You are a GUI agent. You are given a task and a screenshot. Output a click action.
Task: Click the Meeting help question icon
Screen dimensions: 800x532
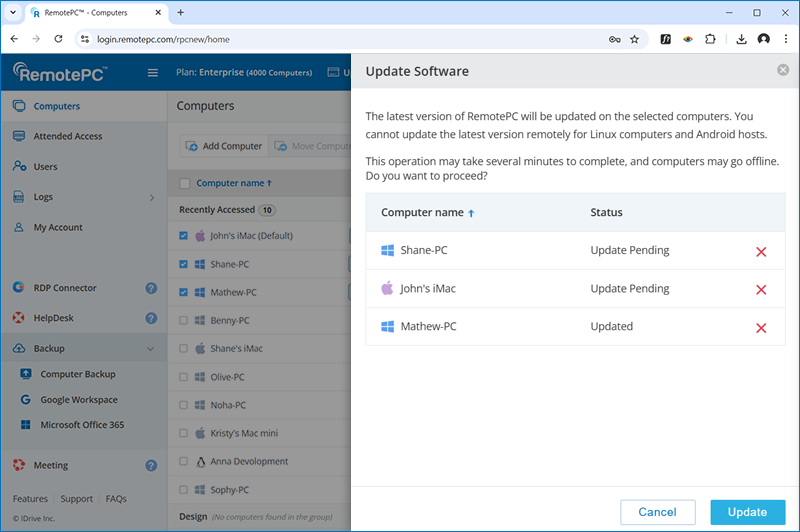click(x=151, y=465)
